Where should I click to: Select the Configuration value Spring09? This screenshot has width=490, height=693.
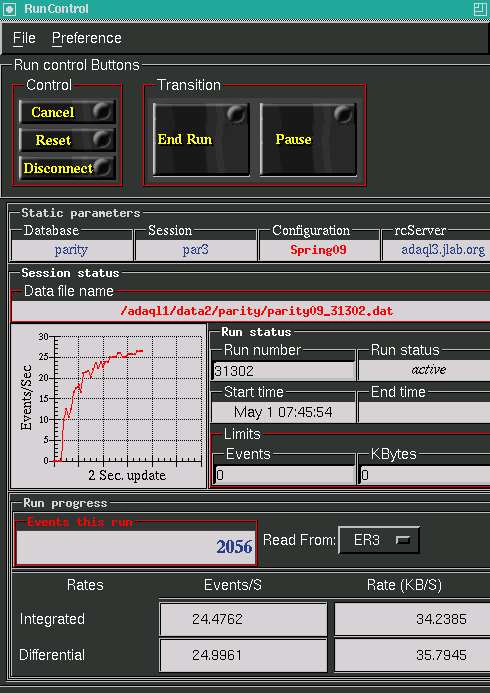(x=319, y=250)
